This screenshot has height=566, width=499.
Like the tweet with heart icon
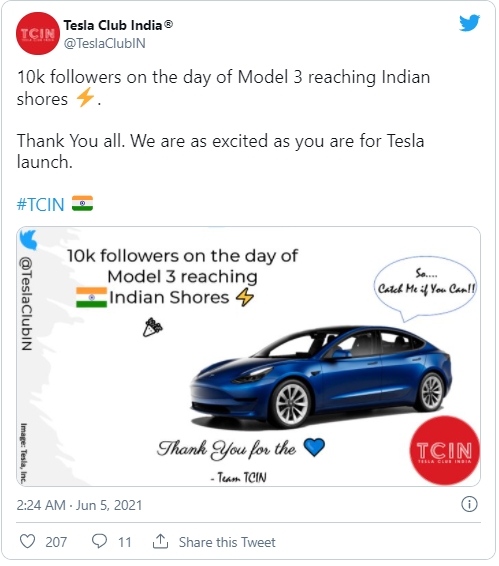click(x=27, y=541)
